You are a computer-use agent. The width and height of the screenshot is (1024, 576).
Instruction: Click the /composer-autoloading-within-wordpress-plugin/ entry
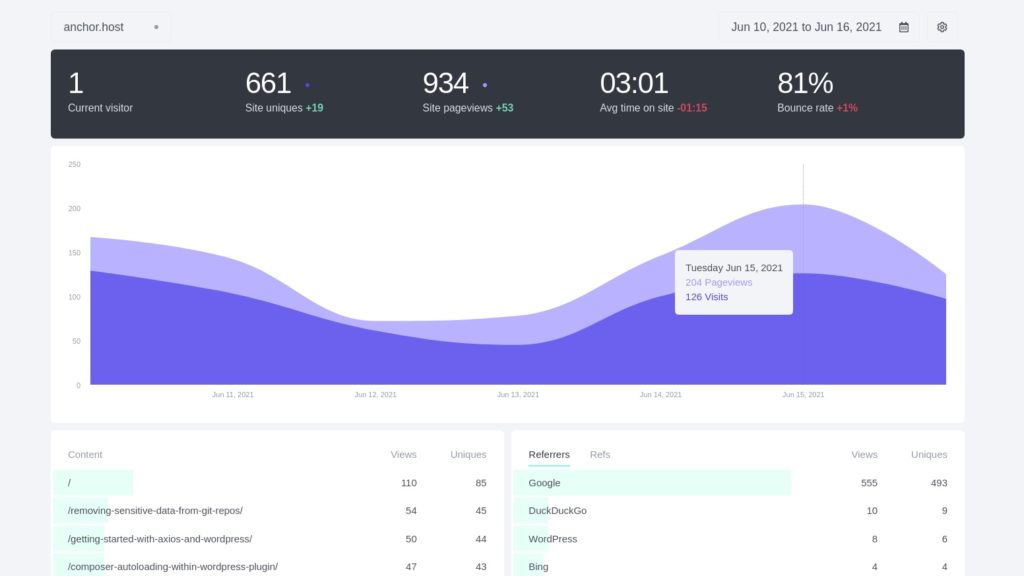click(173, 567)
